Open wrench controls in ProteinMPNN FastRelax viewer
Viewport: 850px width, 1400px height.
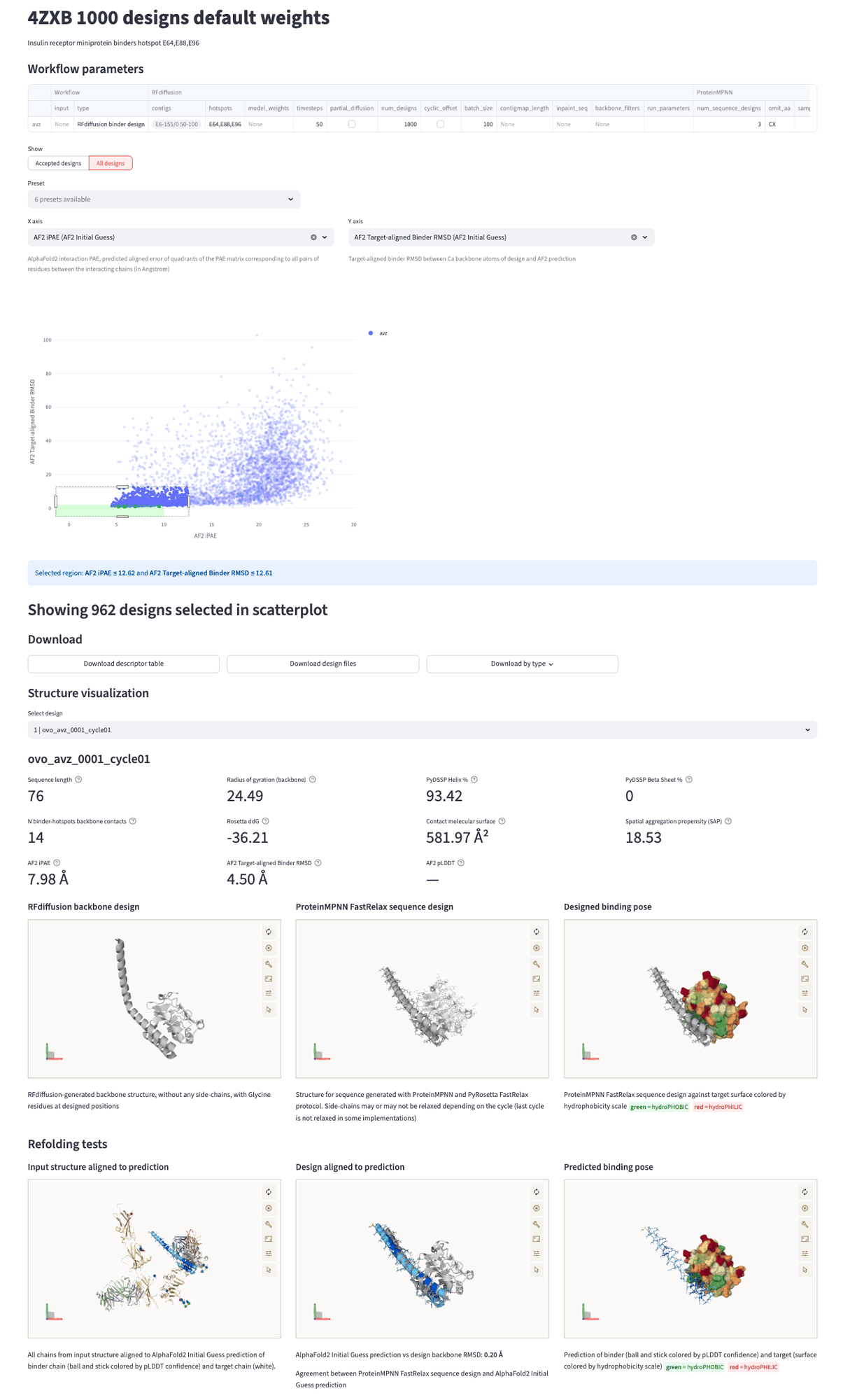[537, 964]
